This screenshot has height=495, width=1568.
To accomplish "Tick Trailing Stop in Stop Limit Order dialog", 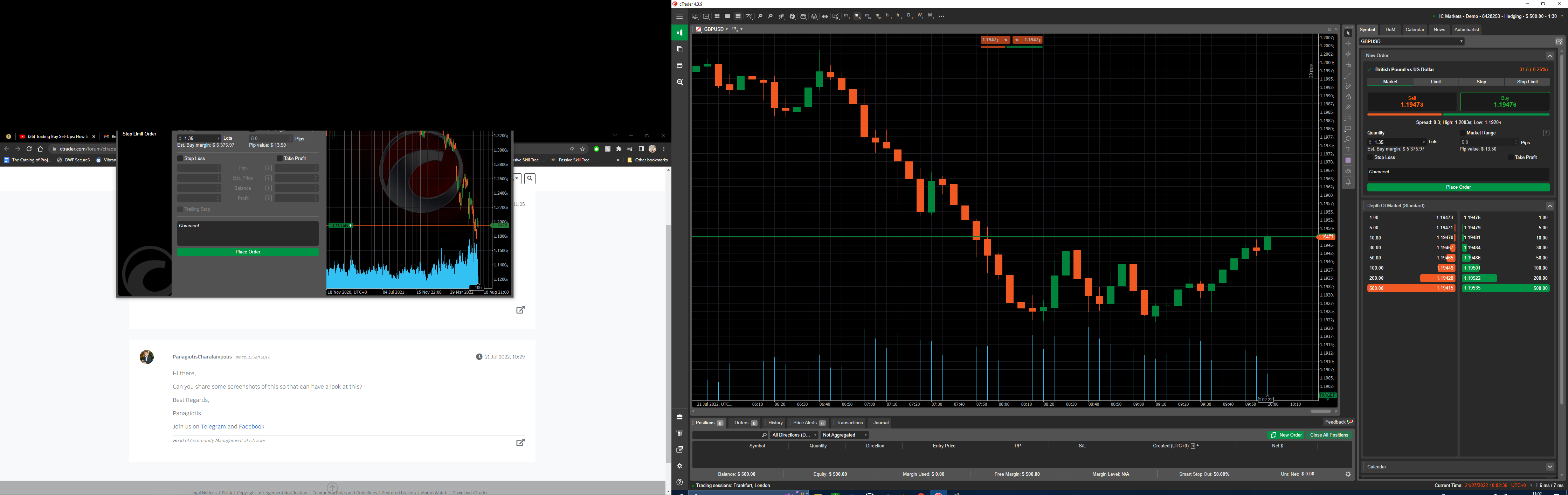I will (x=180, y=209).
